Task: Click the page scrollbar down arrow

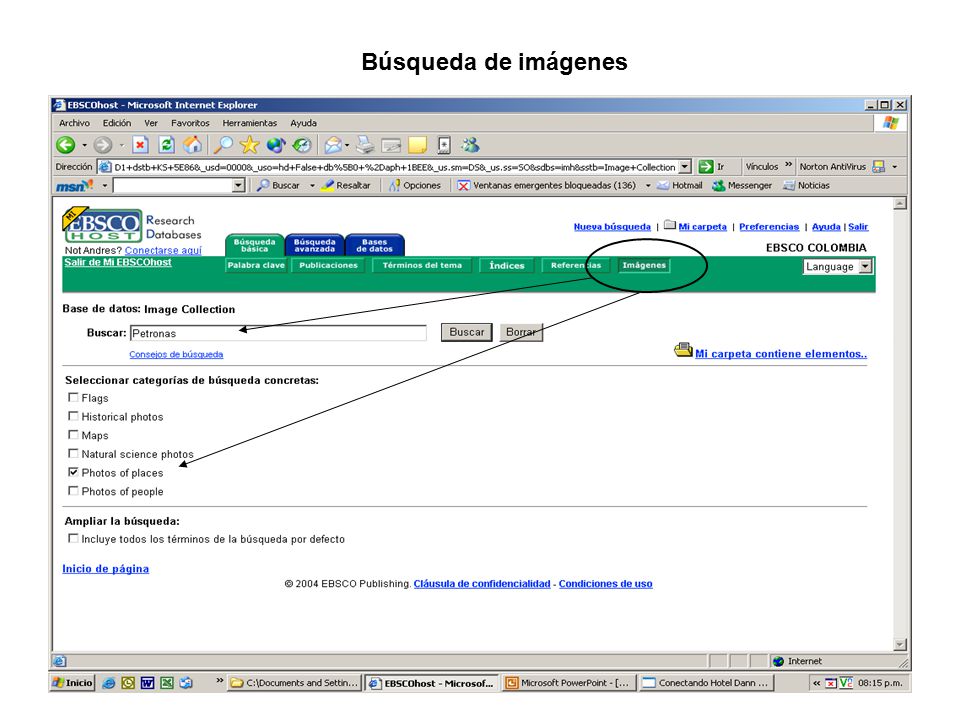Action: click(x=900, y=644)
